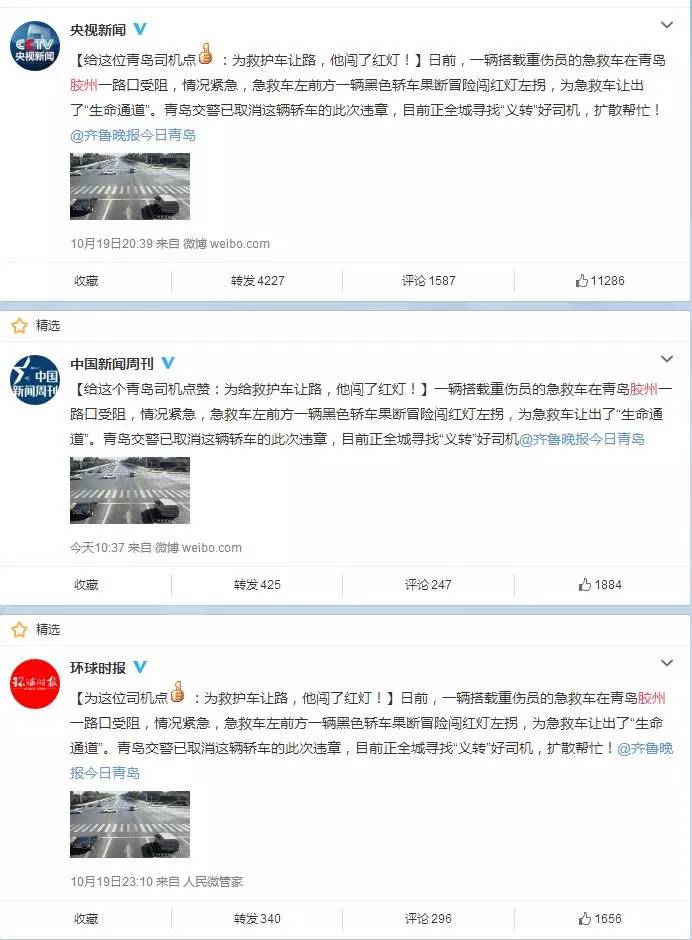The height and width of the screenshot is (940, 692).
Task: Click the 胶州 location link in 环球时报 post
Action: (x=652, y=698)
